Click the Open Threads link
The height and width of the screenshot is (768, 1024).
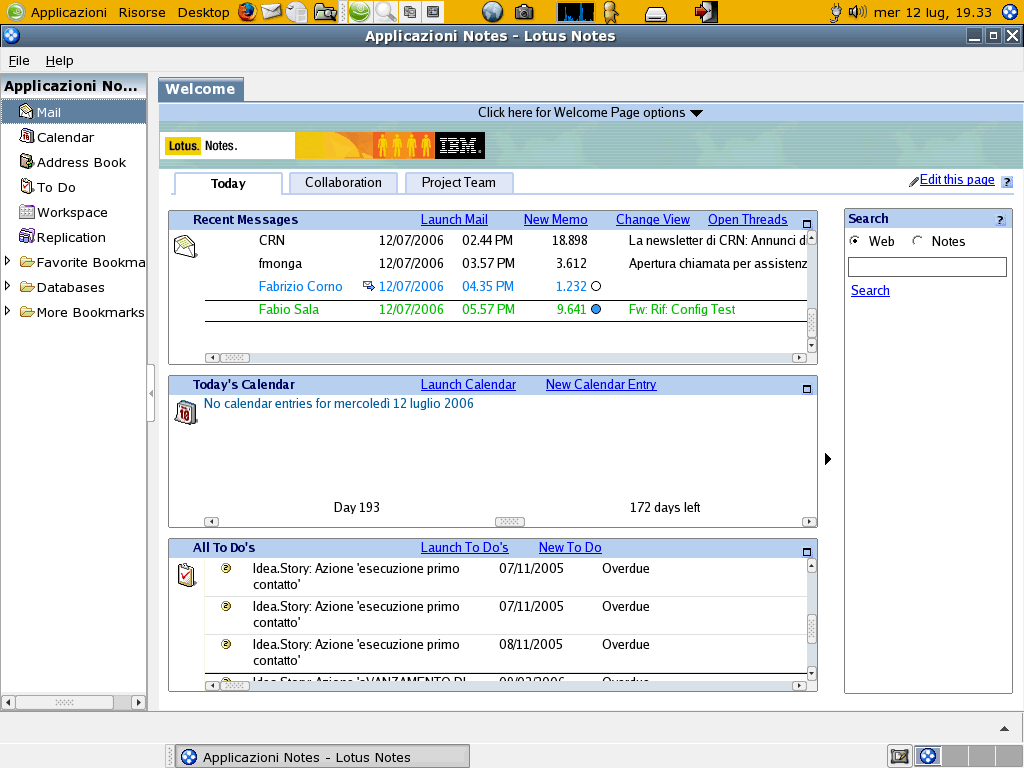[748, 220]
